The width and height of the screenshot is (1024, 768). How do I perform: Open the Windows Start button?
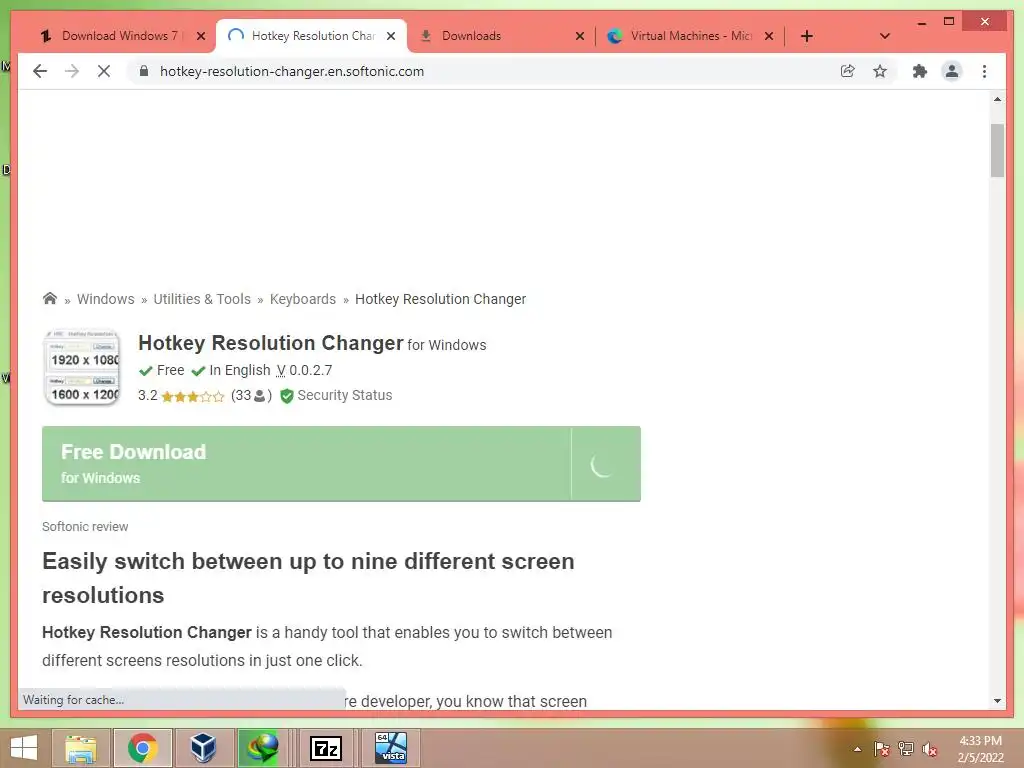coord(24,748)
